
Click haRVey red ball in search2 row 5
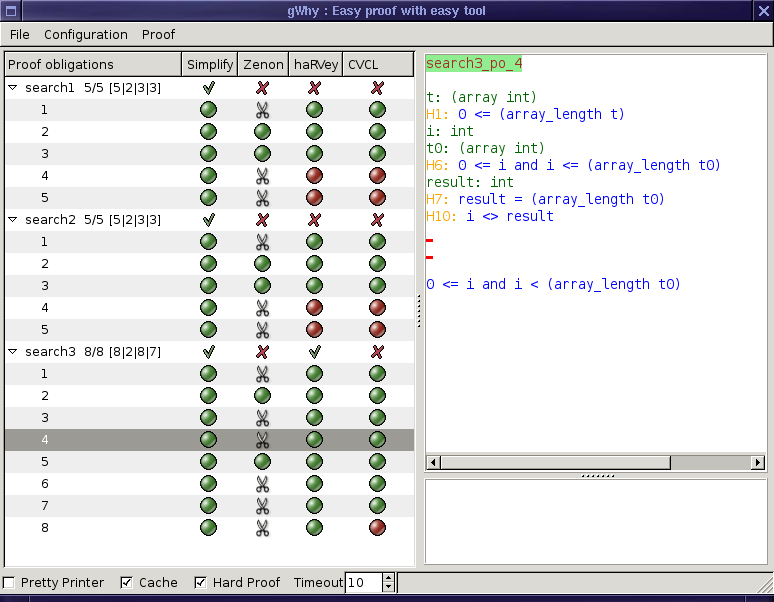click(x=314, y=330)
